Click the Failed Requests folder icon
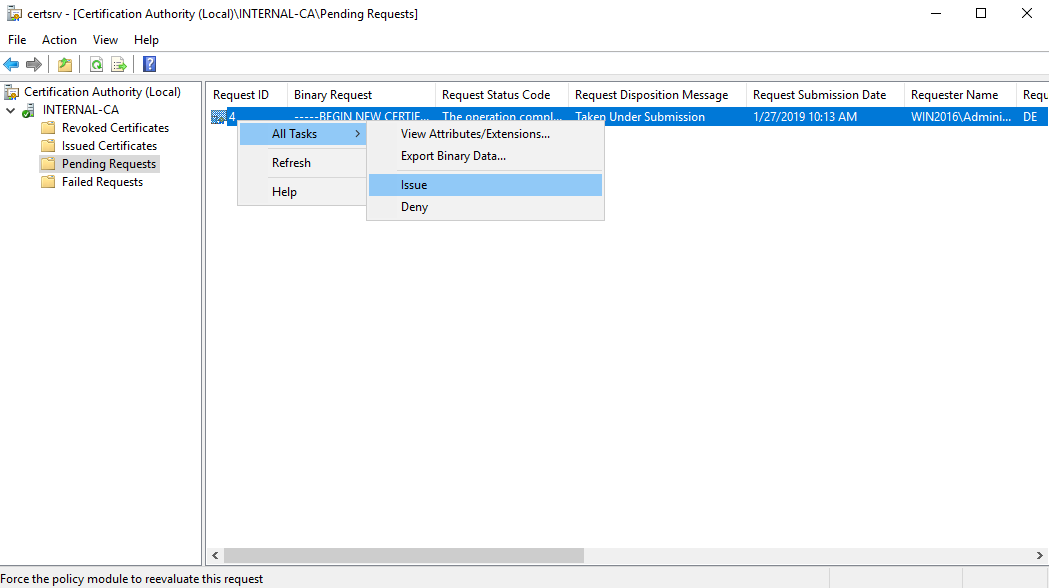This screenshot has height=588, width=1049. (48, 182)
